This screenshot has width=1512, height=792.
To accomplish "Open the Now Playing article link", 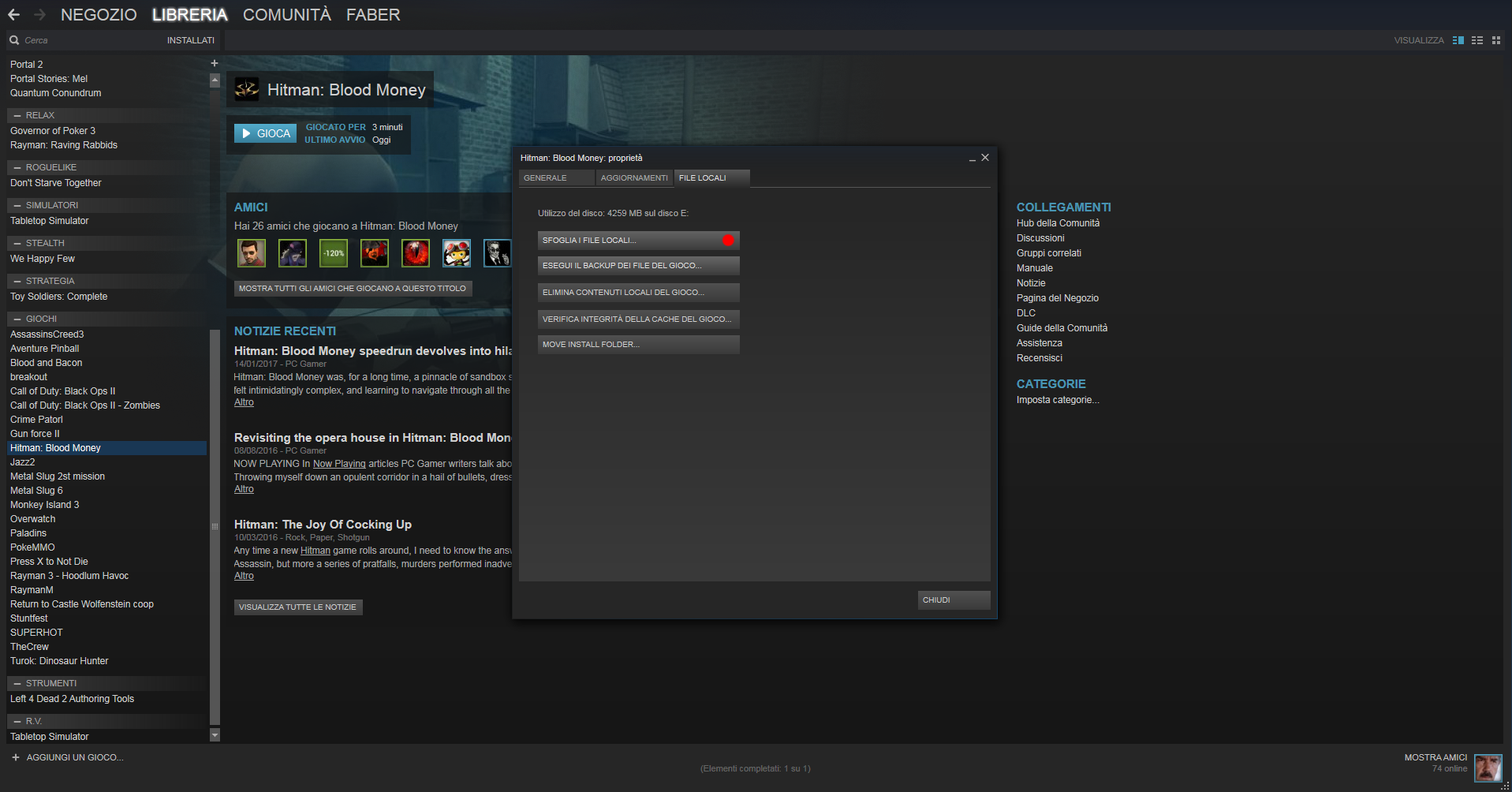I will tap(339, 464).
